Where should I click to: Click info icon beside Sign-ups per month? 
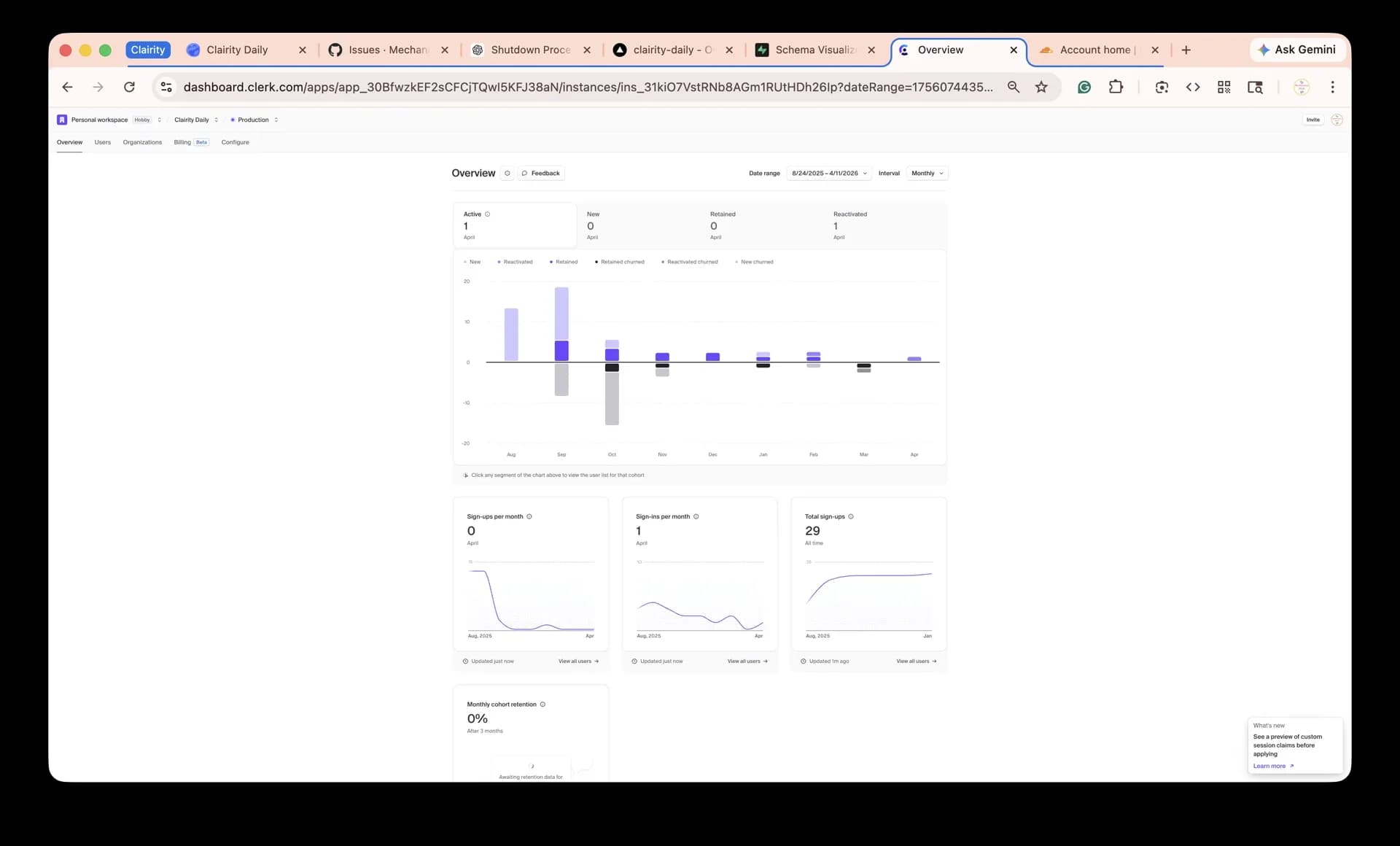pos(529,516)
